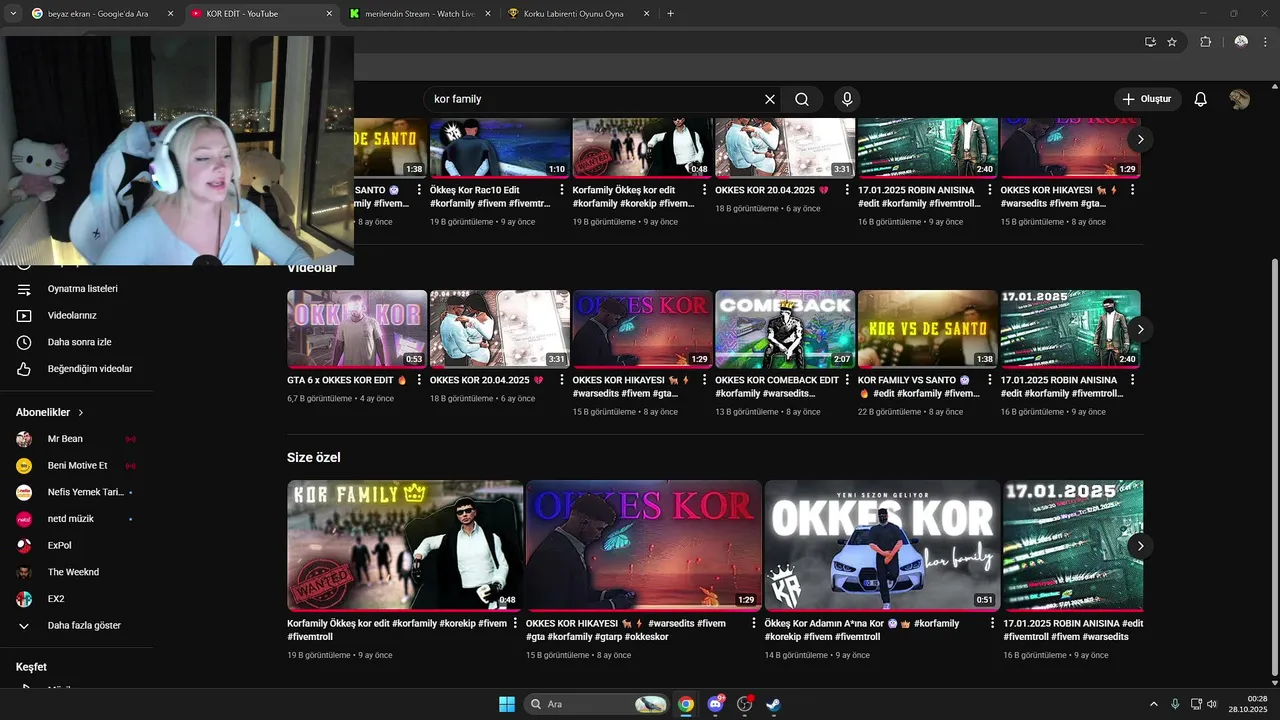The height and width of the screenshot is (720, 1280).
Task: Open a new browser tab
Action: coord(670,14)
